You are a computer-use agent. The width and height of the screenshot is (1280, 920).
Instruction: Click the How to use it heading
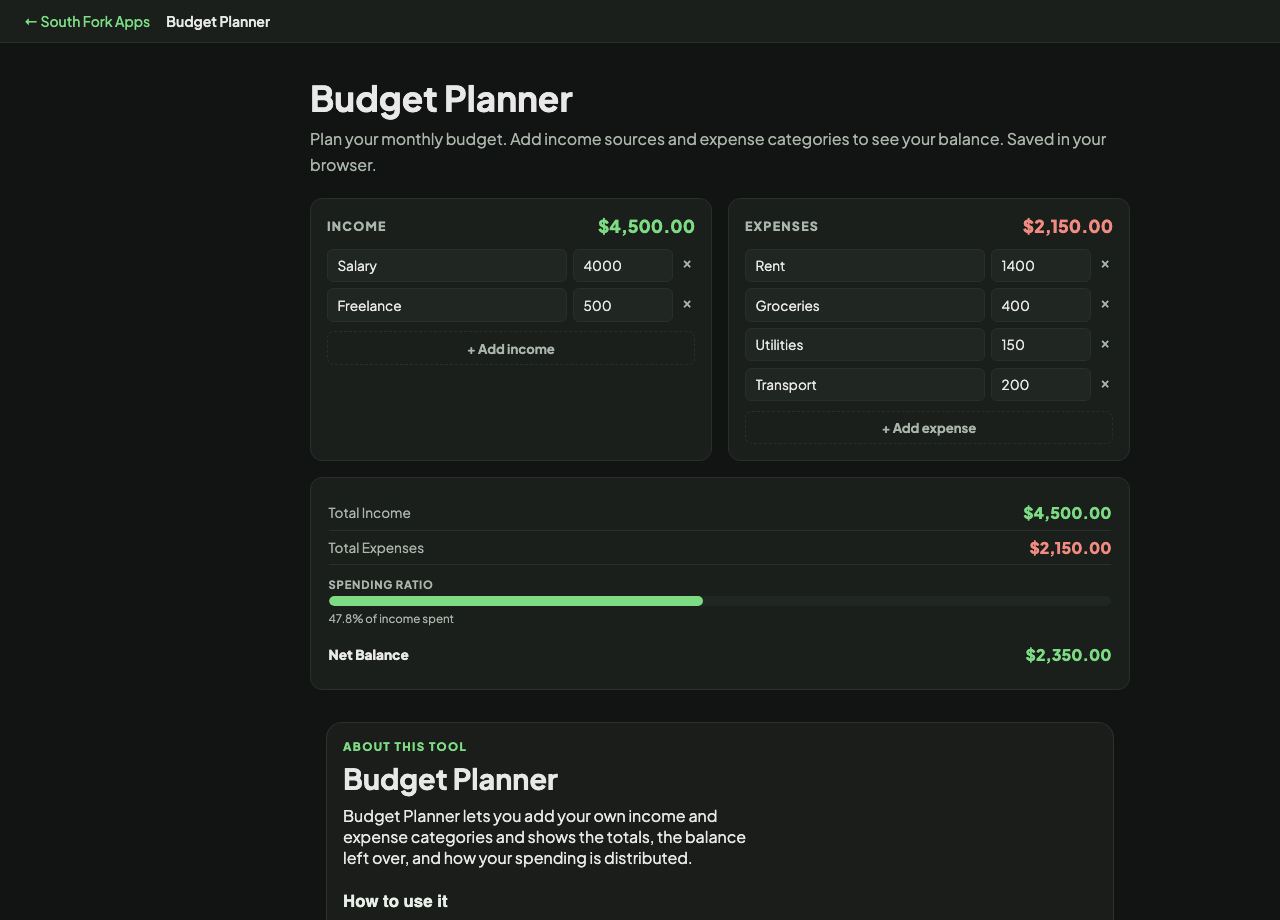[395, 901]
